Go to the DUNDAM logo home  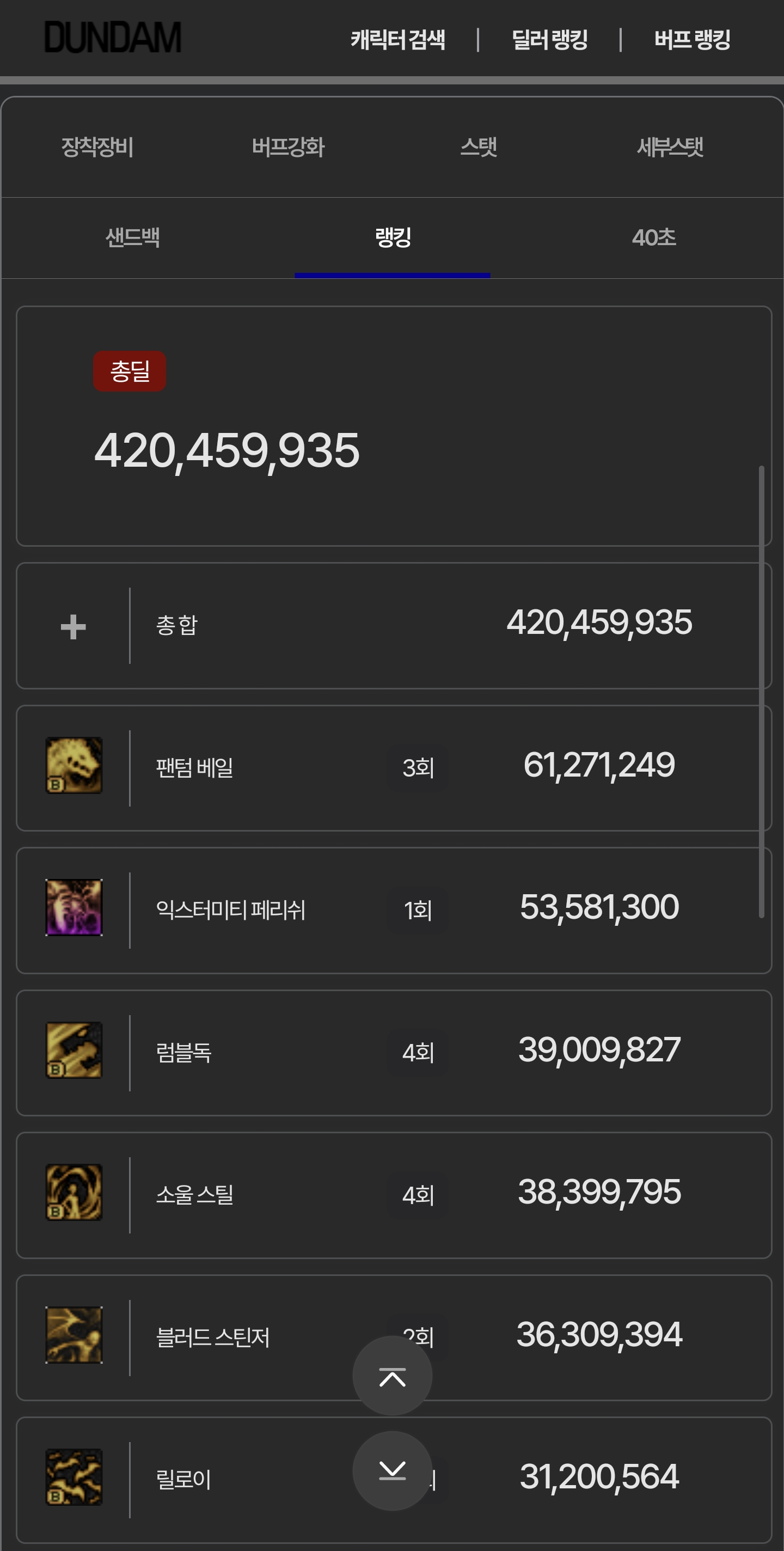[113, 38]
